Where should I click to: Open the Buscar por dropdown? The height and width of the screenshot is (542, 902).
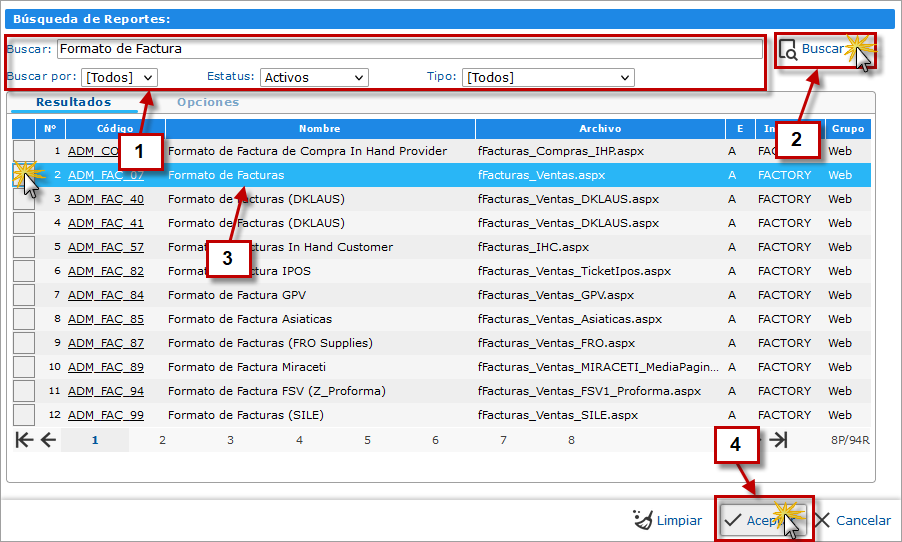(x=120, y=77)
